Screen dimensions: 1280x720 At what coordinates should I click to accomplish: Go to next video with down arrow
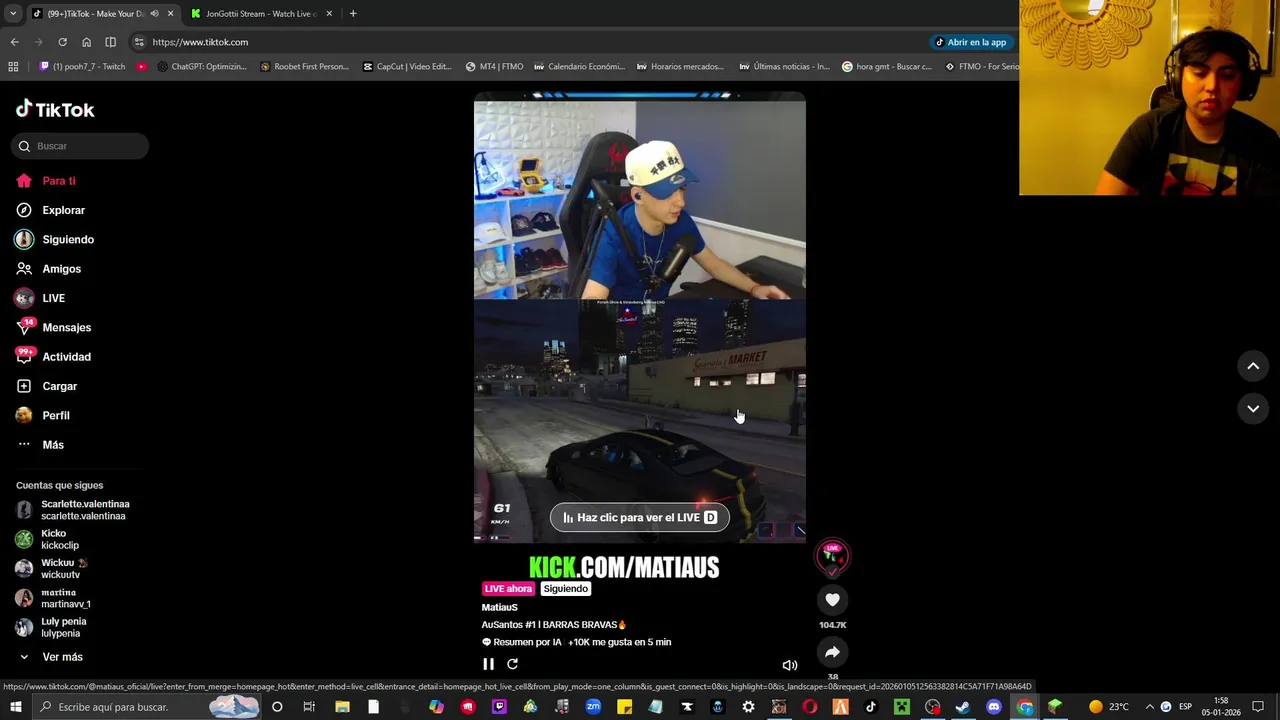tap(1253, 408)
